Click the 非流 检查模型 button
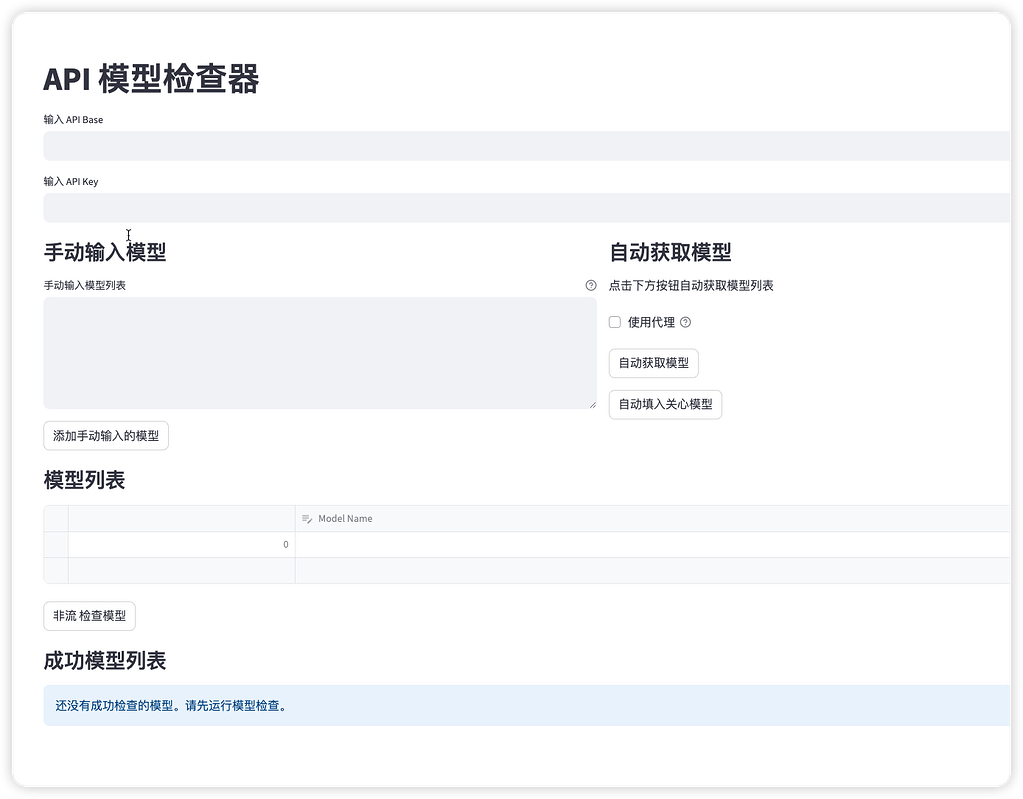The image size is (1023, 799). point(89,616)
